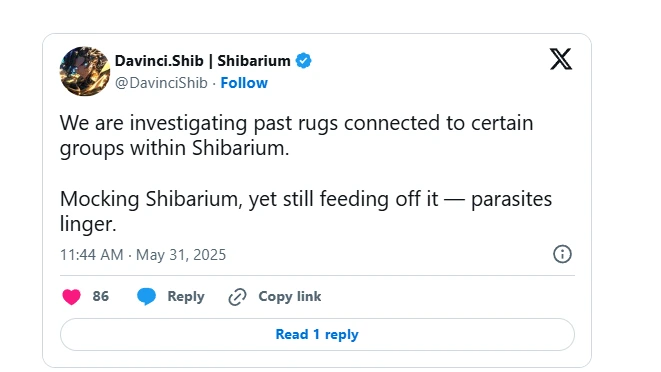Click the May 31, 2025 date text

[x=181, y=255]
